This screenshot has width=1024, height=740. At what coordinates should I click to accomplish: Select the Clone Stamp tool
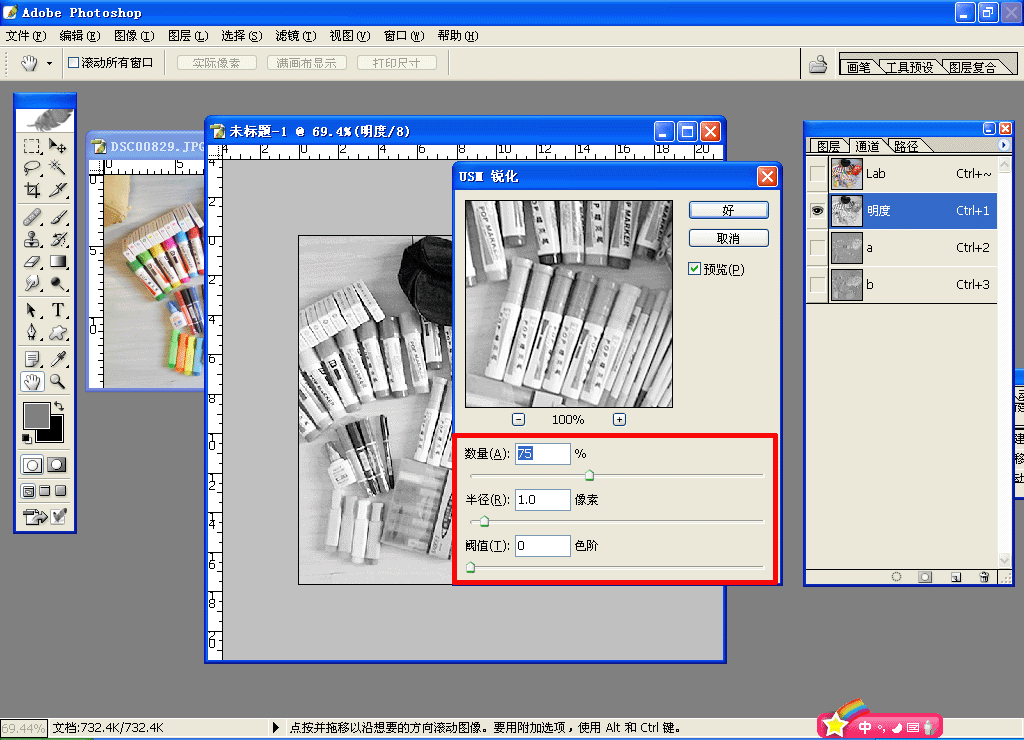tap(32, 239)
